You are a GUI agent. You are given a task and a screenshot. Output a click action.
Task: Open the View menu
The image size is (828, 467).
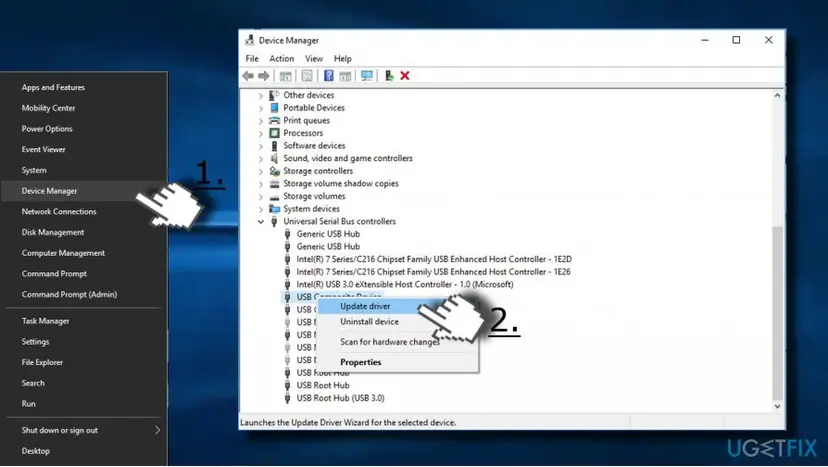(314, 59)
